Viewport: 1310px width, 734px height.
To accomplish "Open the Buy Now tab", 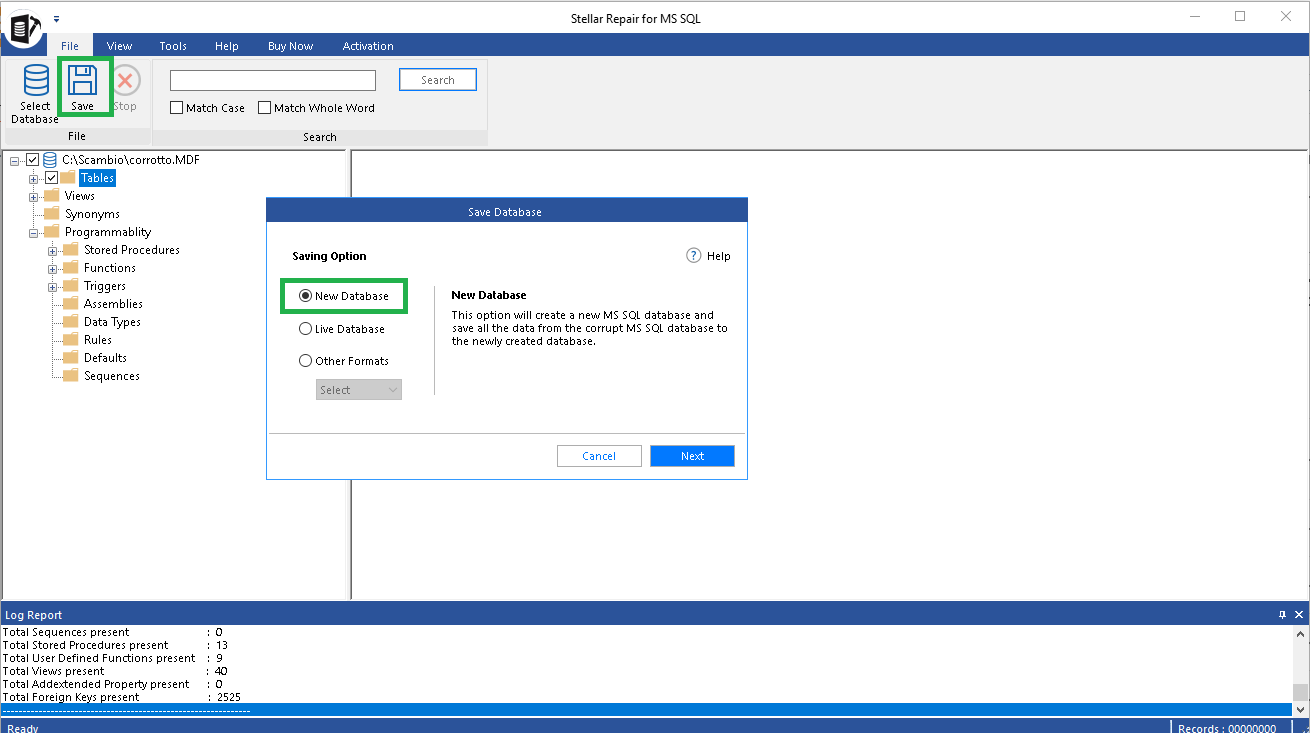I will (291, 46).
